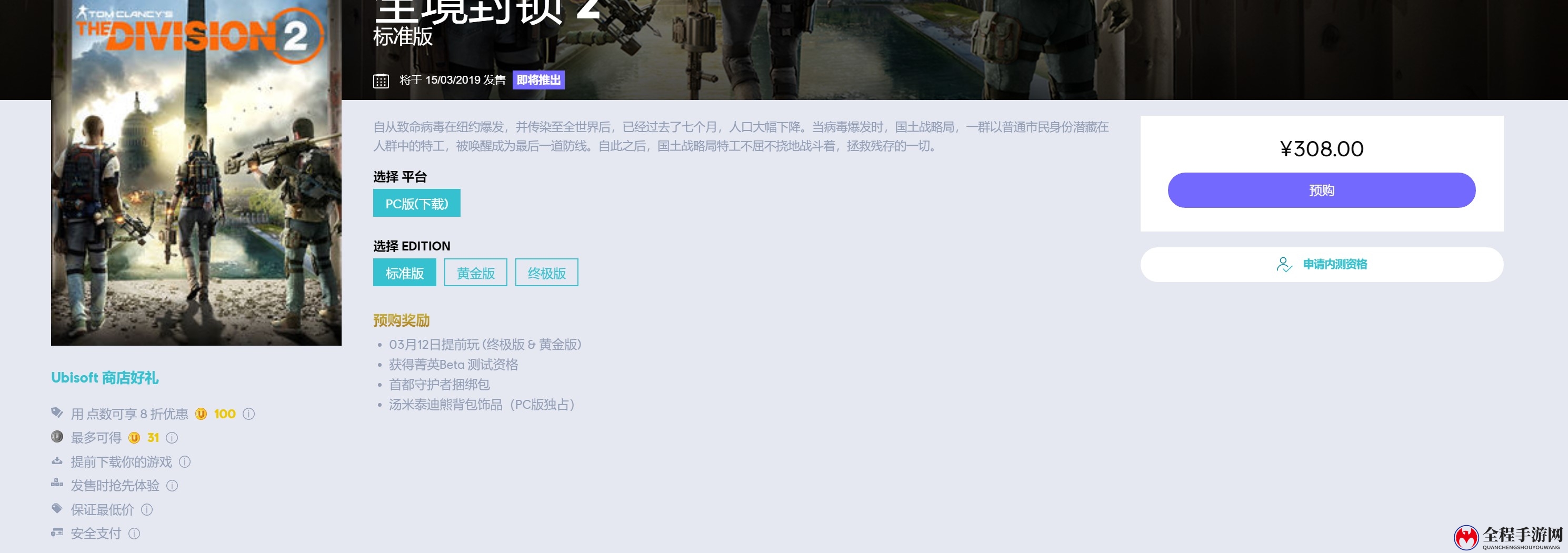Open the info icon for 最多可得
Image resolution: width=1568 pixels, height=553 pixels.
click(172, 438)
